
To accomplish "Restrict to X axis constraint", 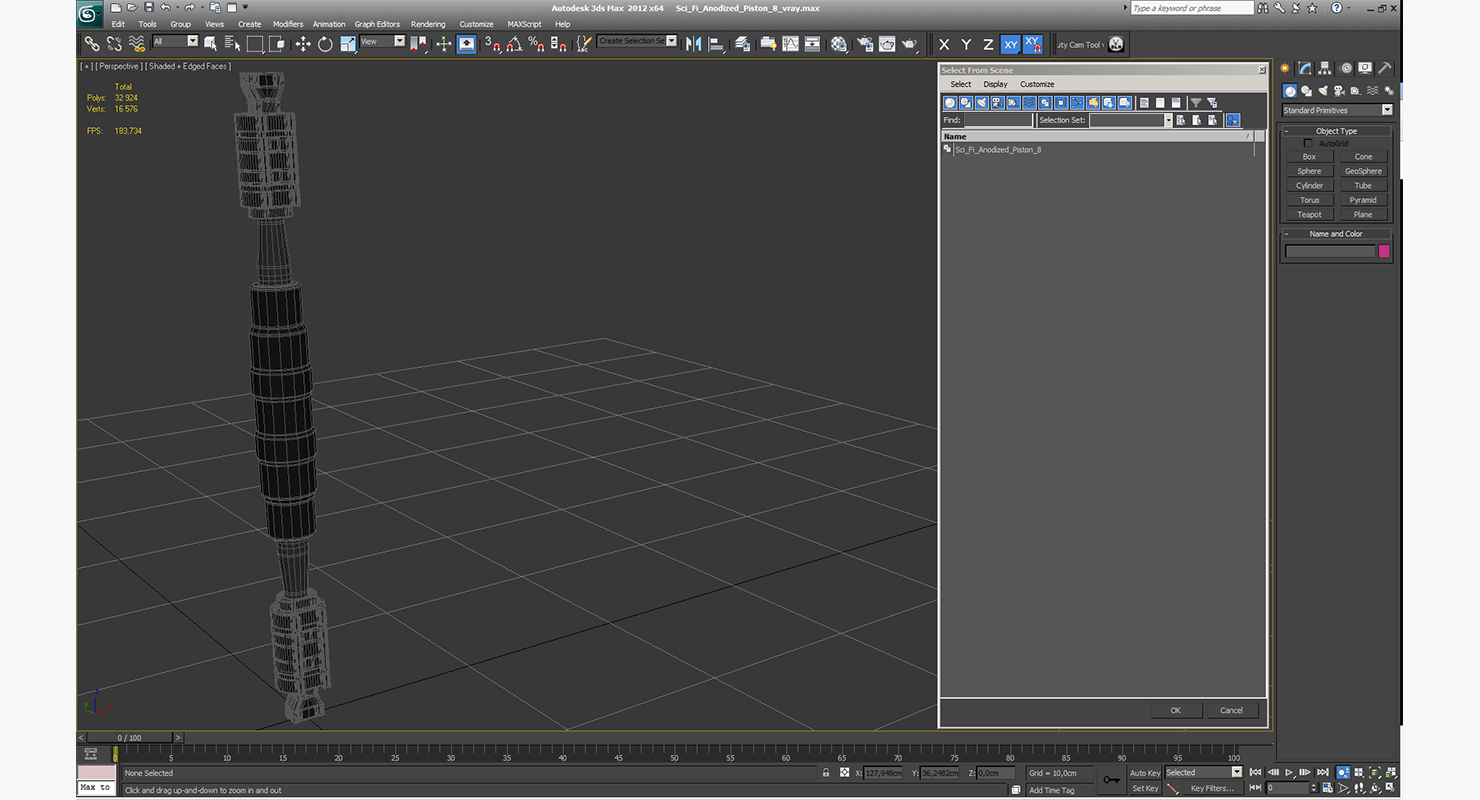I will (x=944, y=44).
